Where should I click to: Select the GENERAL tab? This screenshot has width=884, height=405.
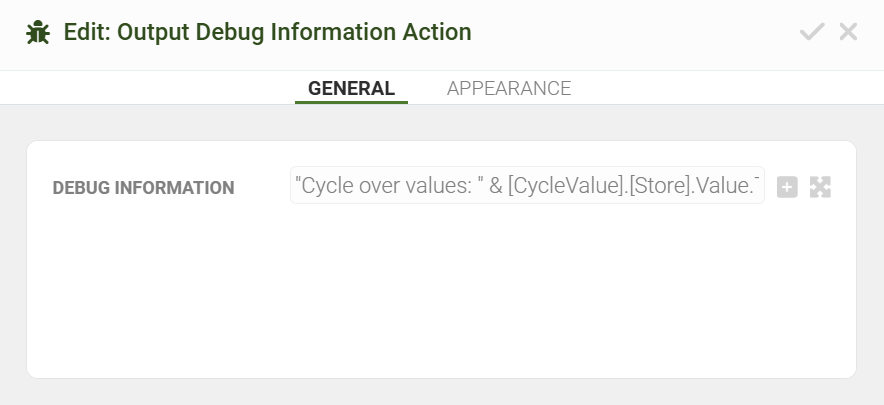[351, 88]
